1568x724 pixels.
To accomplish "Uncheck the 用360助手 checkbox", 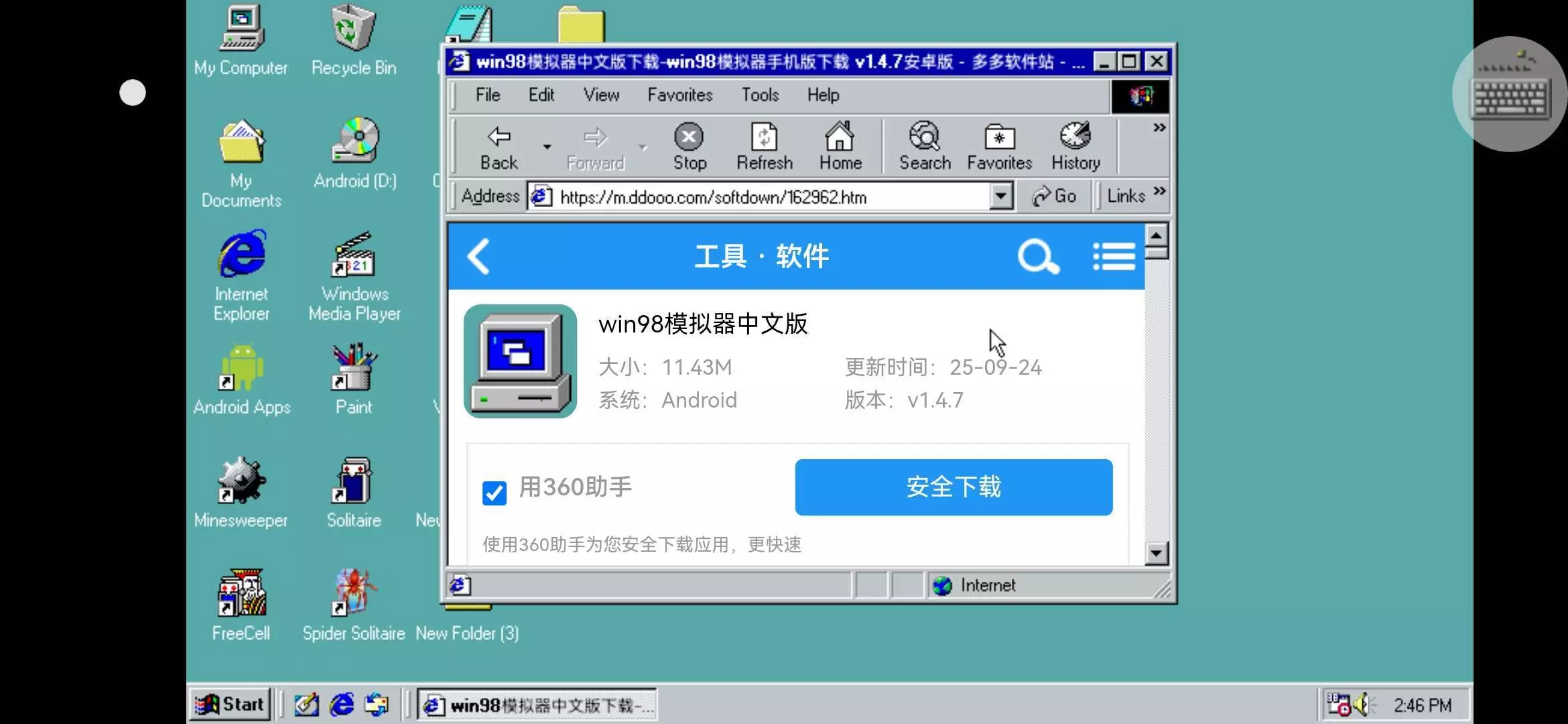I will (495, 493).
